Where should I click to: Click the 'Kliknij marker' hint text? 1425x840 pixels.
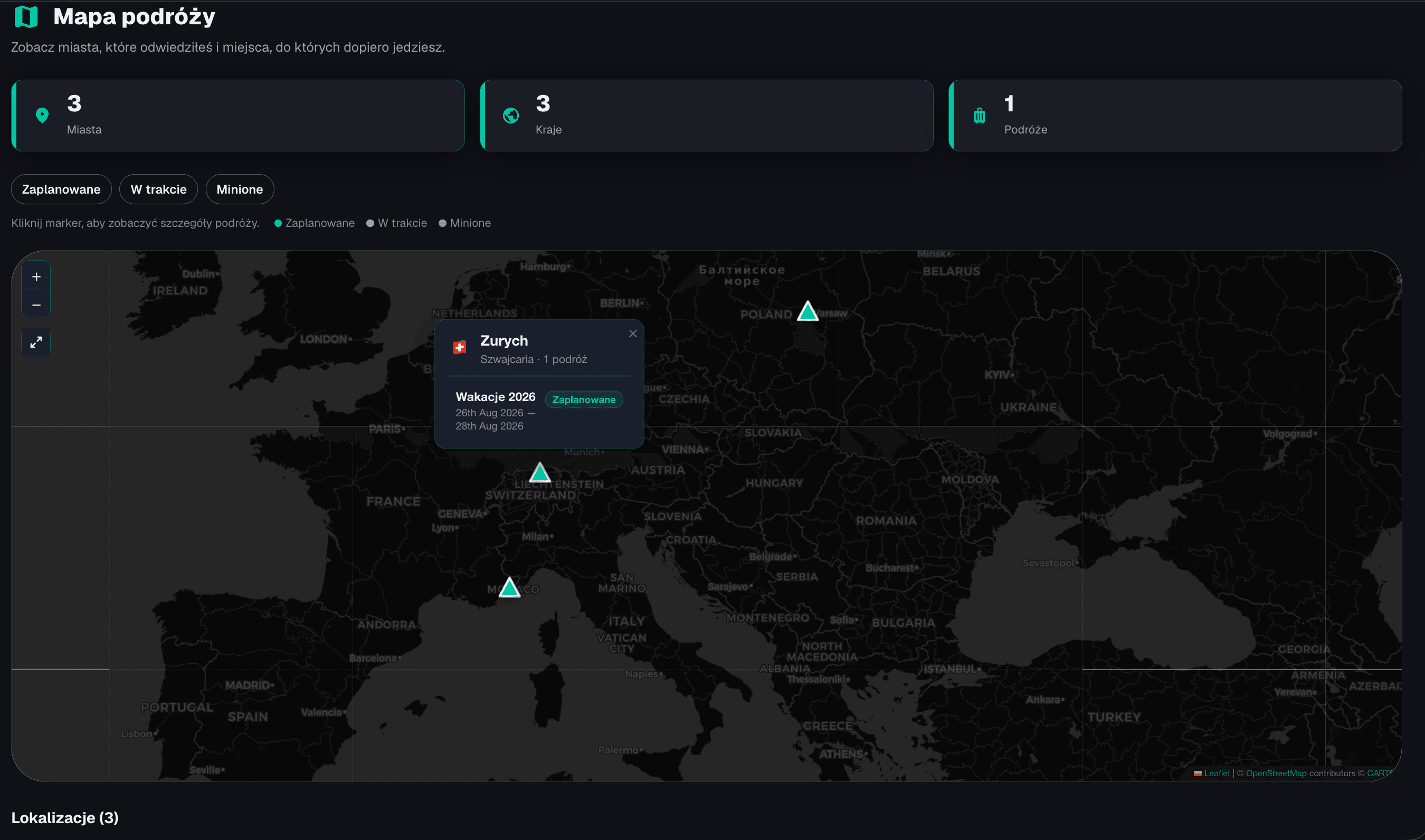tap(135, 223)
